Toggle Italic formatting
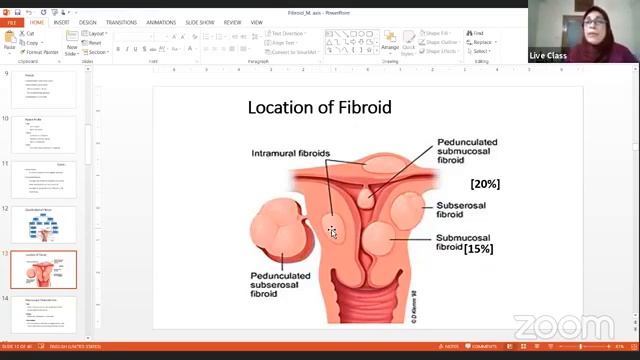This screenshot has height=360, width=640. pyautogui.click(x=127, y=49)
